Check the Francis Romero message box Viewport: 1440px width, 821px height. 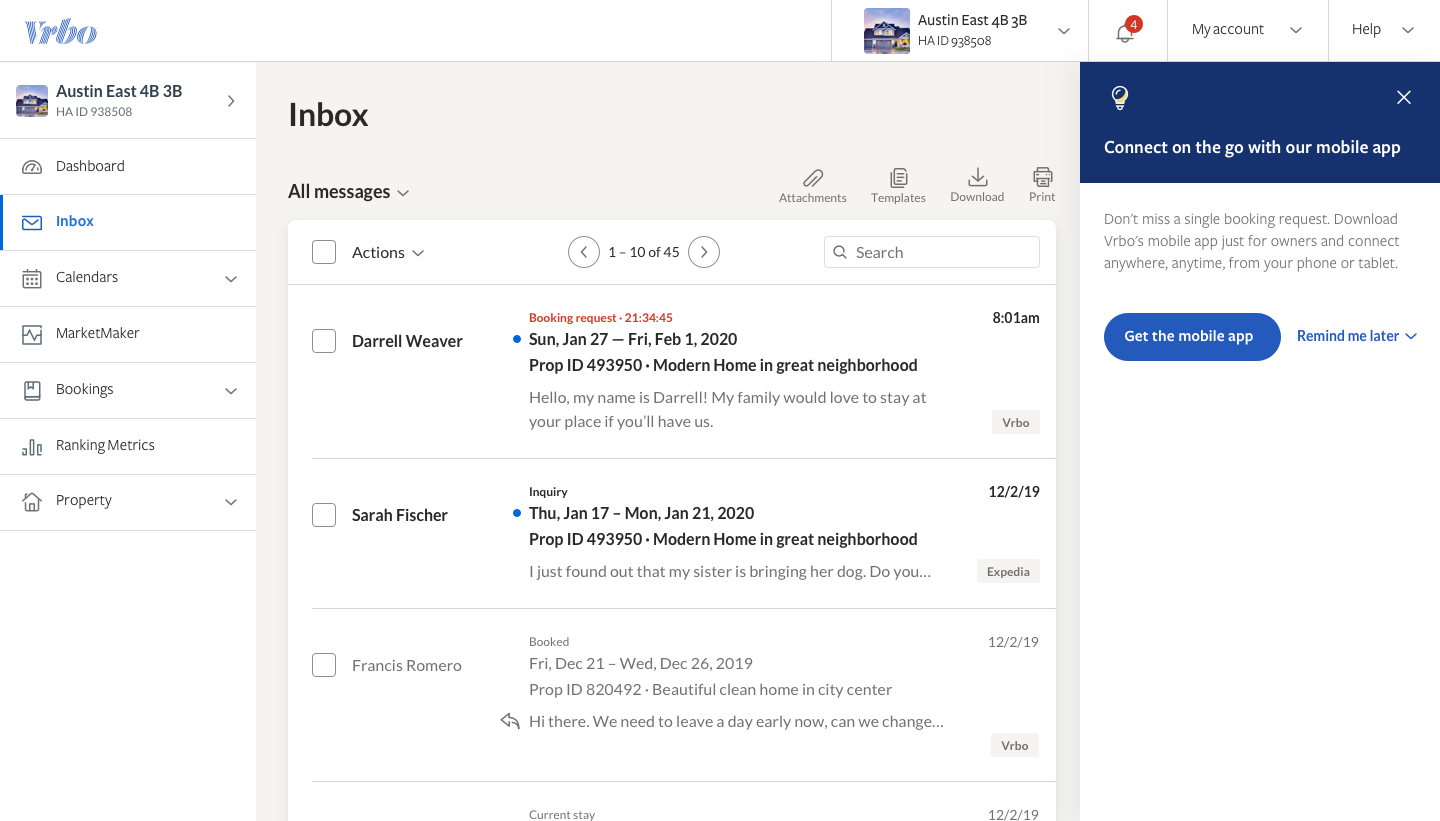[324, 665]
